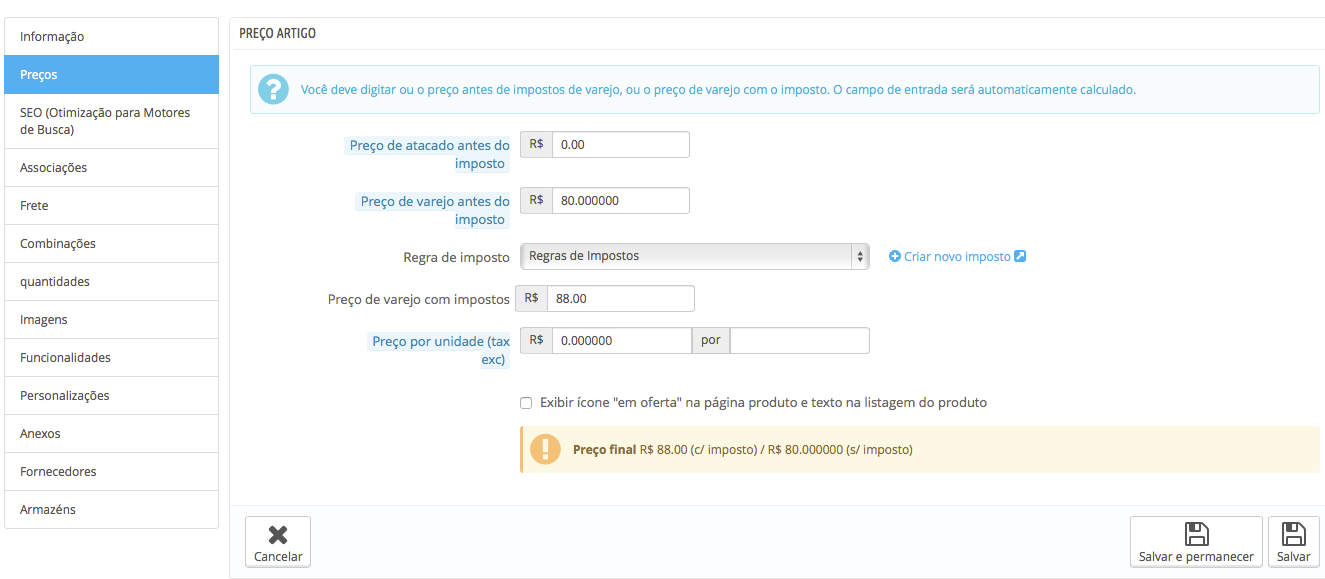Click the "Exibir ícone em oferta" checkbox label text

(763, 403)
